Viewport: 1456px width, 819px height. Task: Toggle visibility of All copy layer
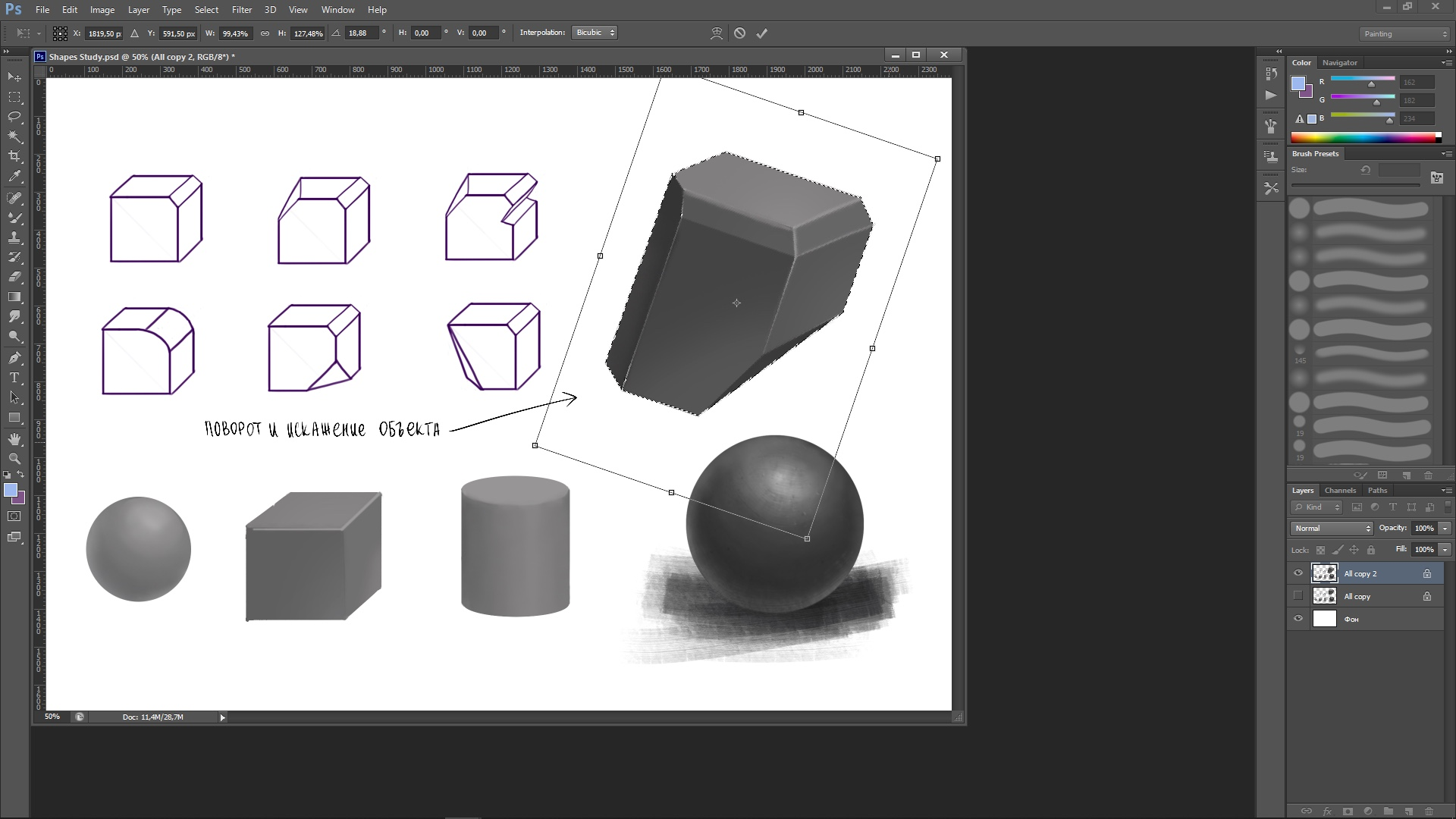click(1297, 595)
